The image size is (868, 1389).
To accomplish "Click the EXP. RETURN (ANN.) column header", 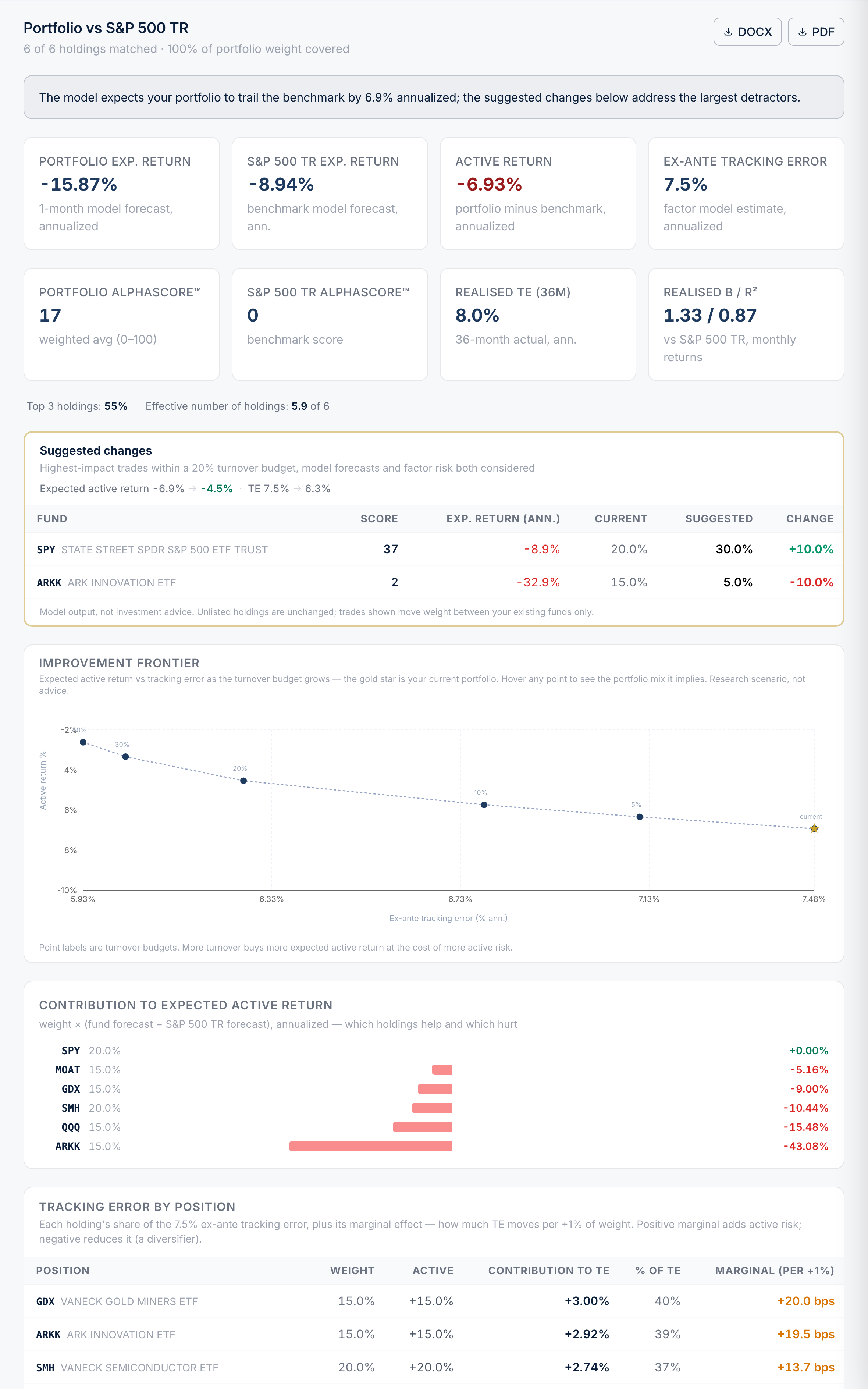I will pos(503,518).
